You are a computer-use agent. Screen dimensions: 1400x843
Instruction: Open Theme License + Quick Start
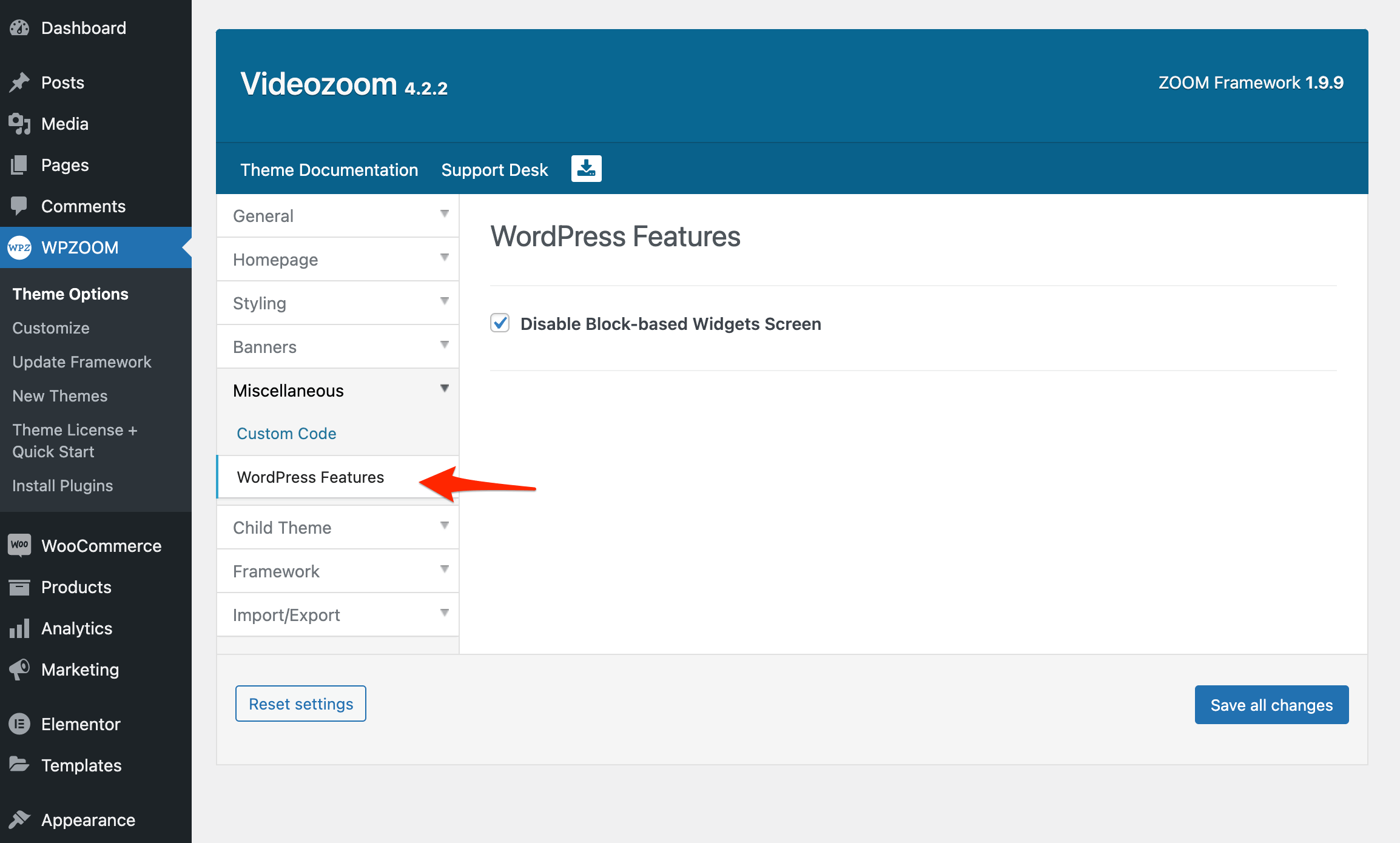pos(75,441)
